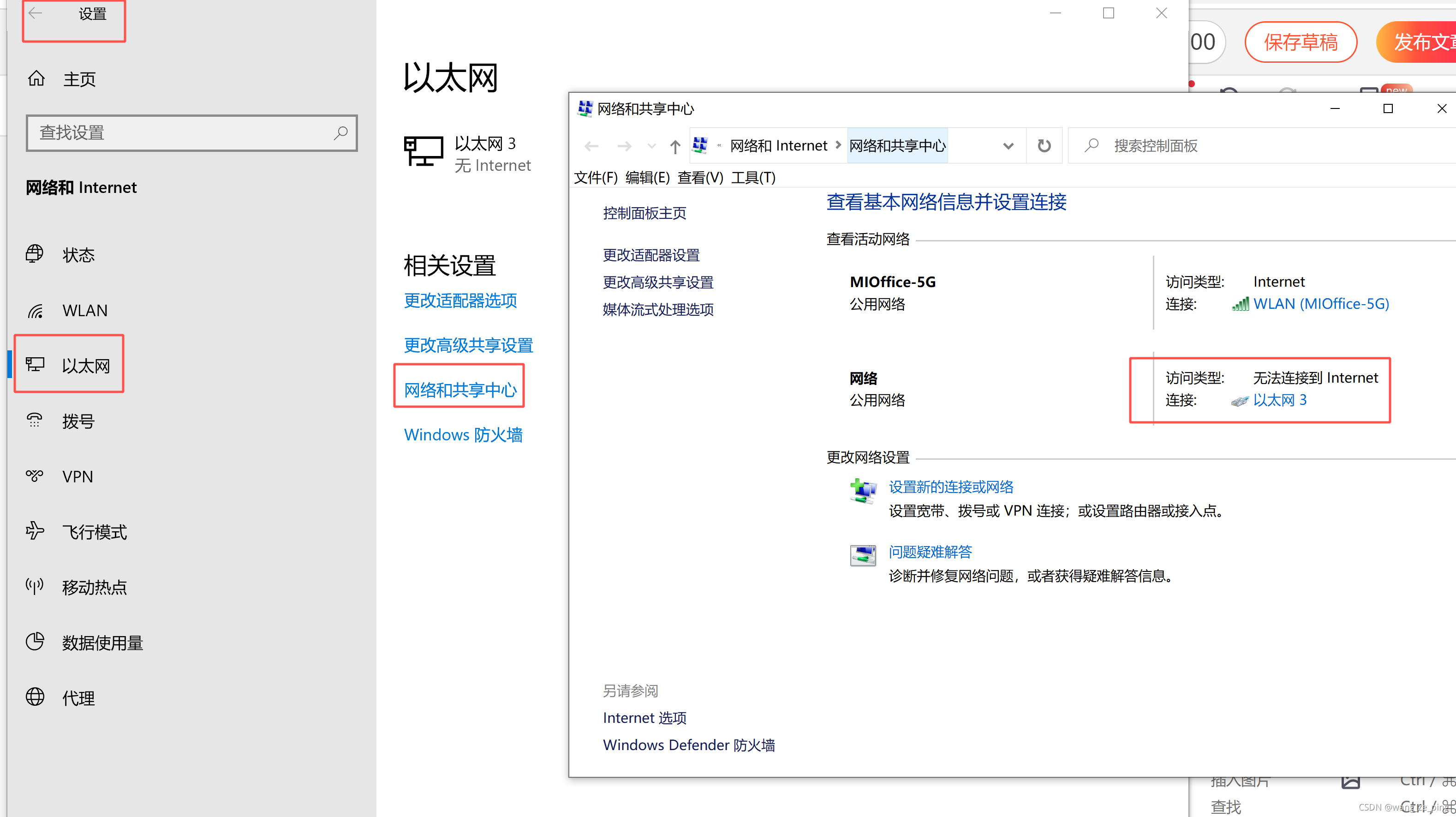Expand the address bar history dropdown

point(1008,146)
